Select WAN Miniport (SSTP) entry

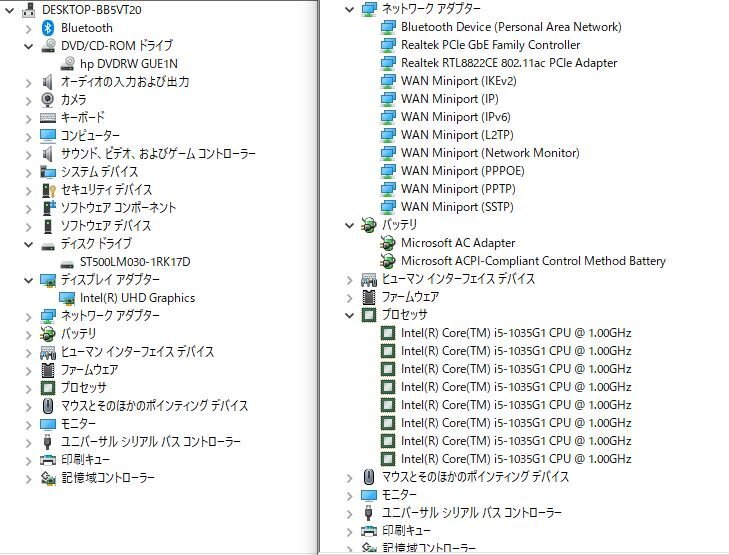click(457, 207)
